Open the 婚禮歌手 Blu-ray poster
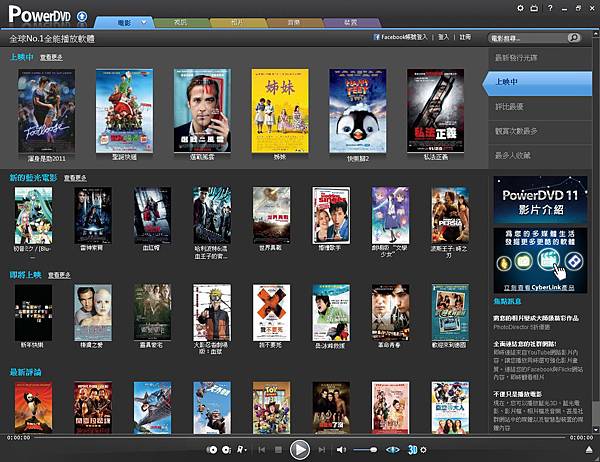Viewport: 600px width, 462px height. pyautogui.click(x=331, y=215)
